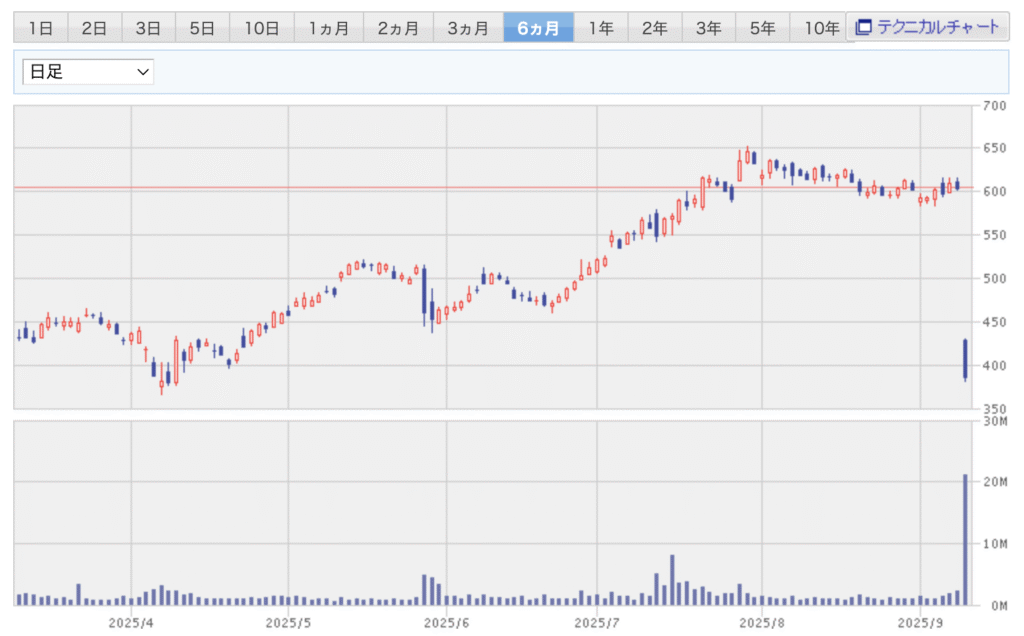Show the 1ヵ月 chart period
This screenshot has width=1024, height=636.
pos(329,28)
